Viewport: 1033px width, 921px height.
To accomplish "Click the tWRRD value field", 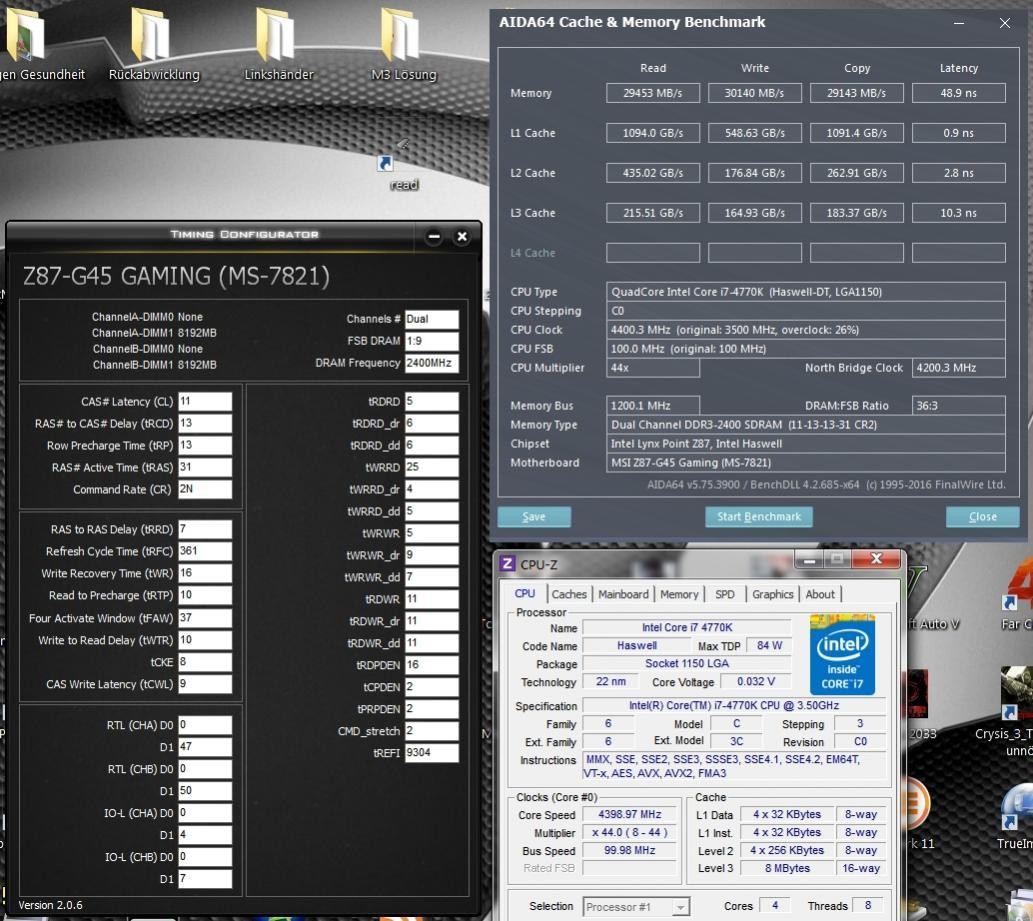I will (432, 467).
